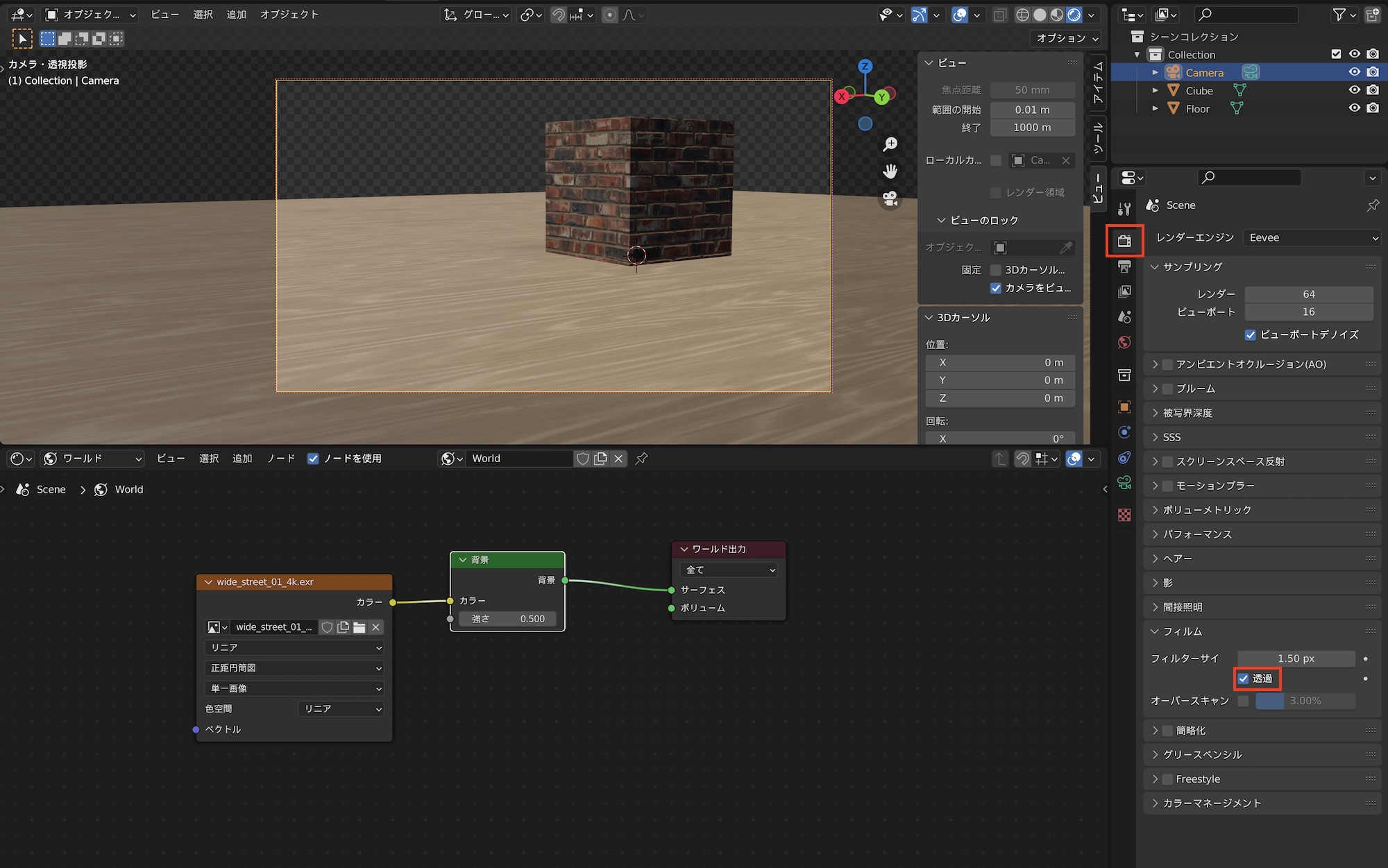Open image file folder icon in node

[x=359, y=627]
